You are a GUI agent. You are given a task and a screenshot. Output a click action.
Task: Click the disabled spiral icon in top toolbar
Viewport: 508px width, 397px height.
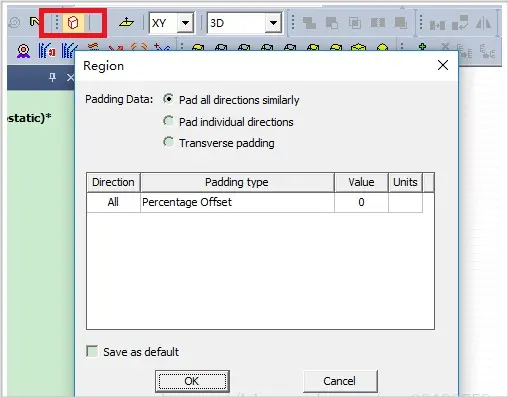(x=14, y=22)
